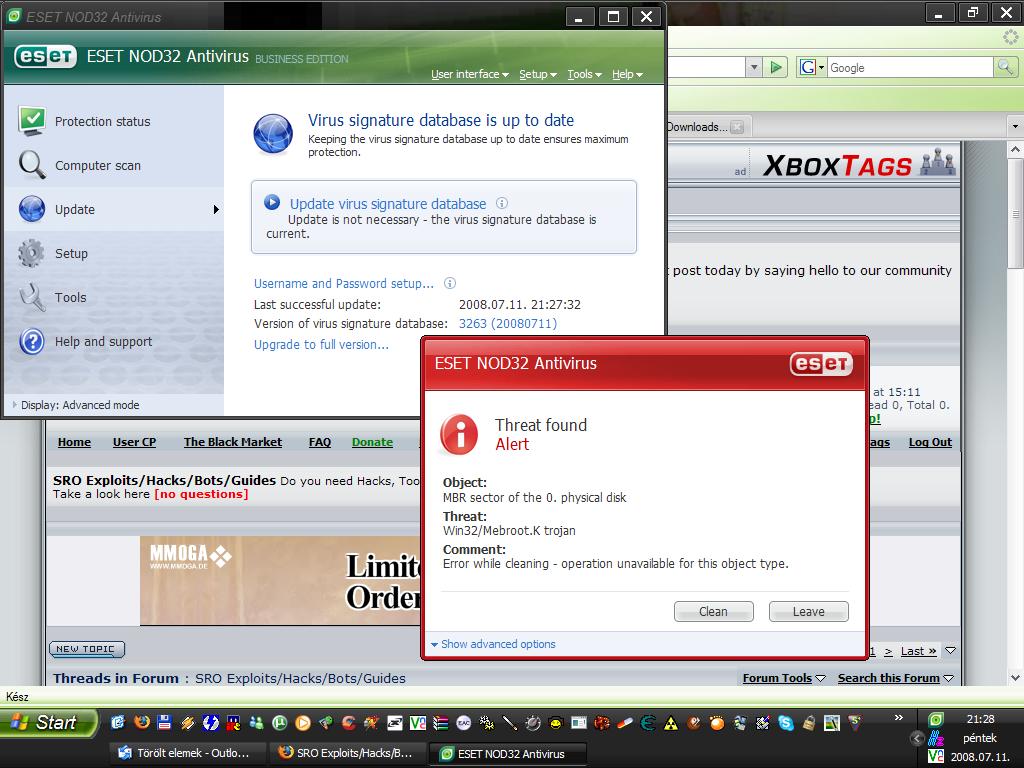Open the Setup dropdown in ESET header
This screenshot has width=1024, height=768.
click(537, 74)
